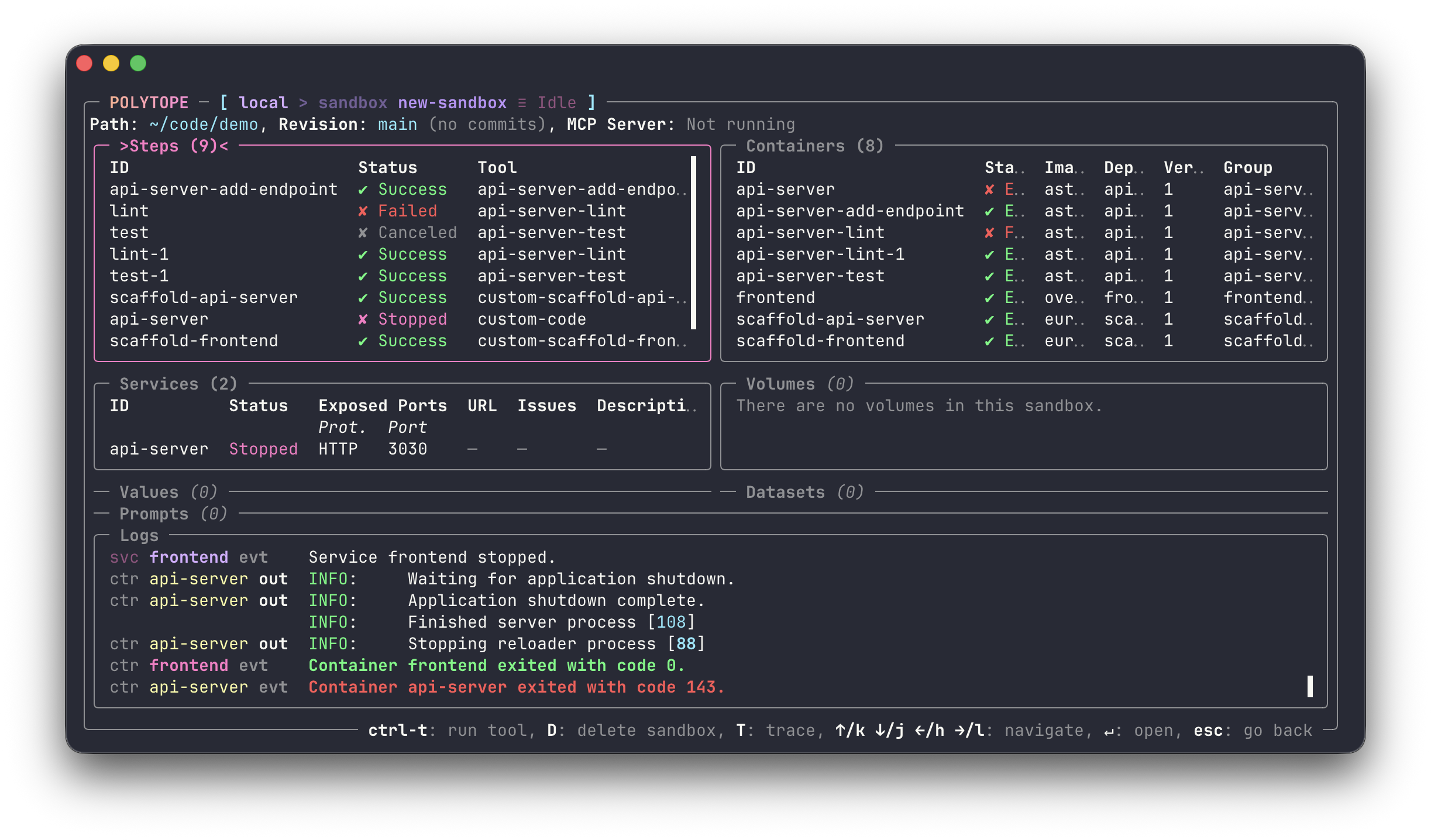Screen dimensions: 1431x840
Task: Click green checkmark of scaffold-frontend step
Action: (363, 341)
